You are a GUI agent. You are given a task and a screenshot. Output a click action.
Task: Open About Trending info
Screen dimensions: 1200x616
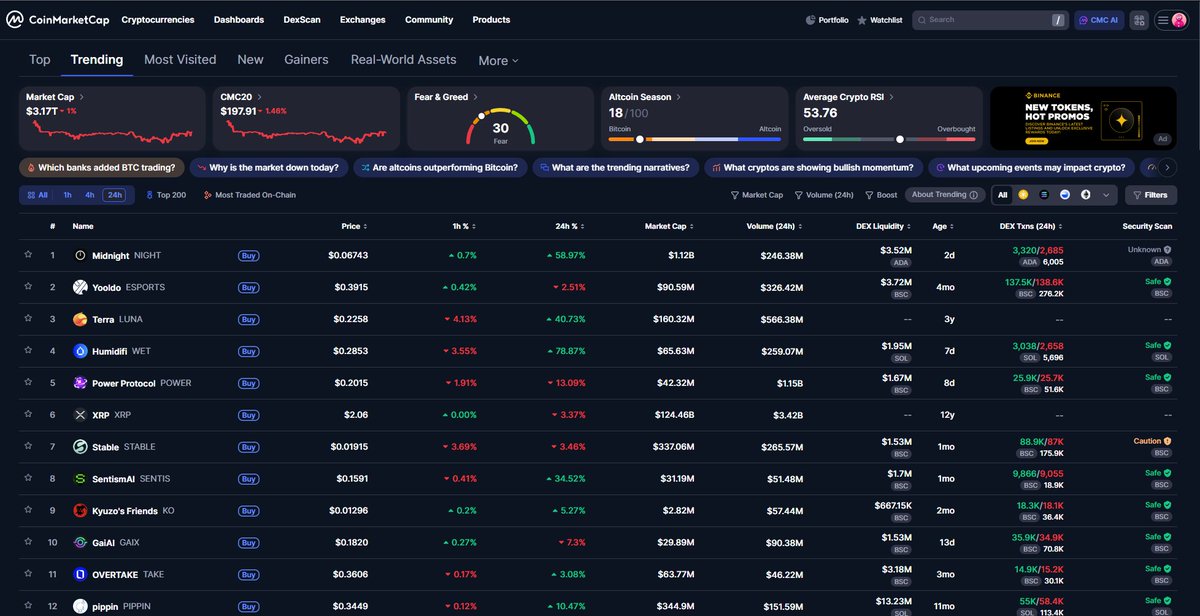click(x=945, y=195)
